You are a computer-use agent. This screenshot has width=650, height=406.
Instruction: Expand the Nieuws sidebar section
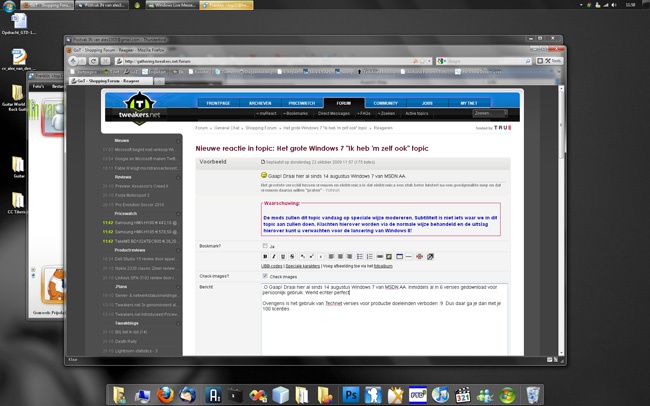pyautogui.click(x=178, y=141)
